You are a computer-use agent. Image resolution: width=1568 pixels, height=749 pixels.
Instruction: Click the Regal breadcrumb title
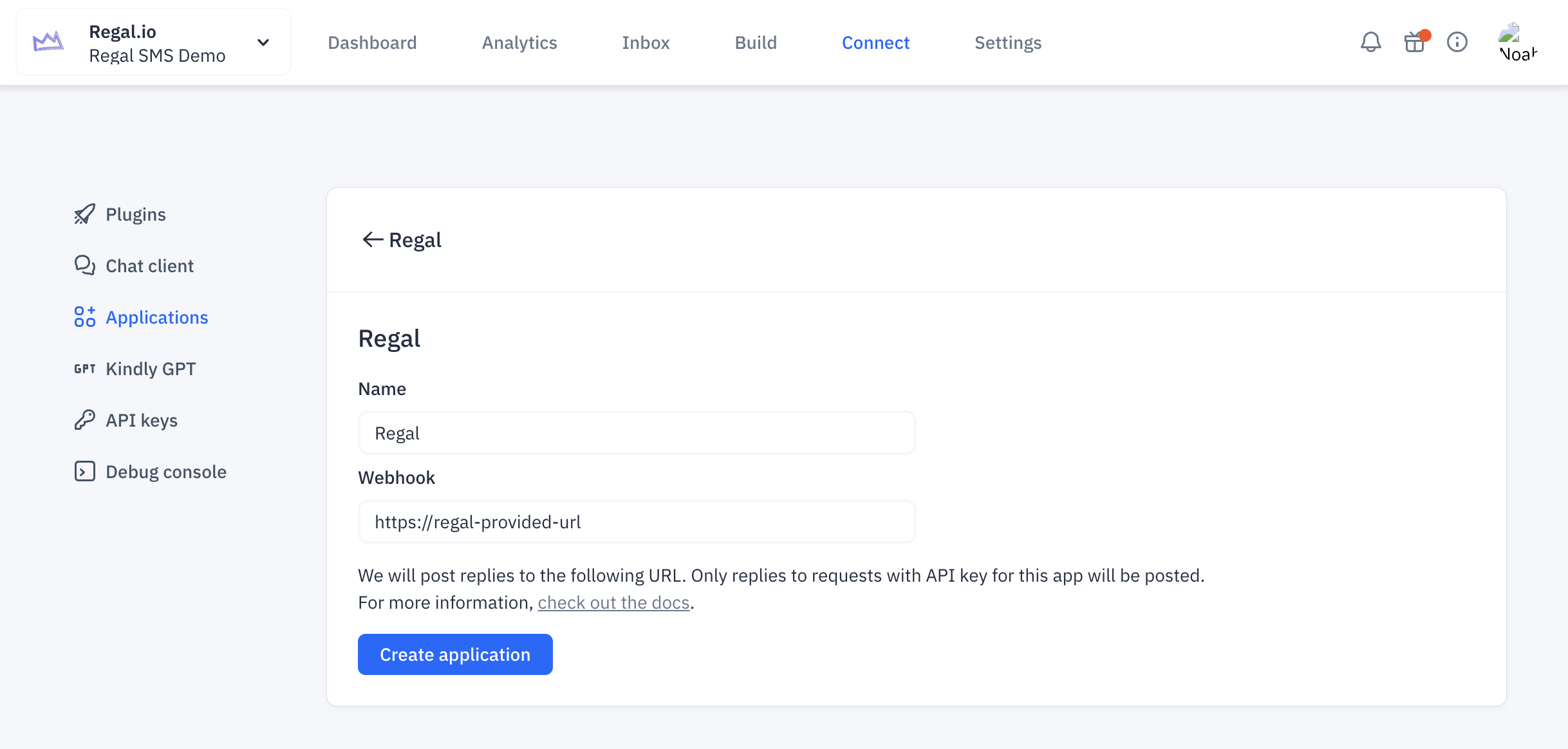415,240
